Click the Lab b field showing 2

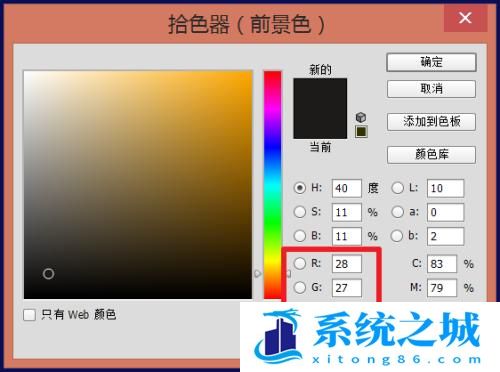pos(445,236)
